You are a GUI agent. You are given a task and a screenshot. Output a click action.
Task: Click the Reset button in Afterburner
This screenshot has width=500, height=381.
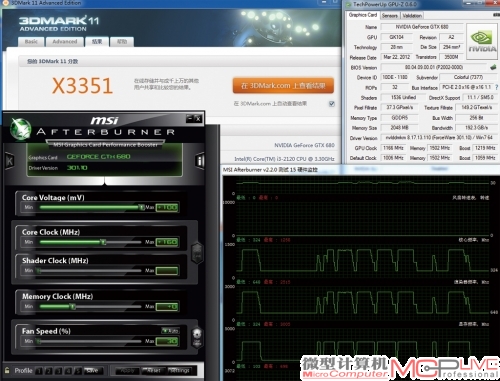click(x=153, y=371)
